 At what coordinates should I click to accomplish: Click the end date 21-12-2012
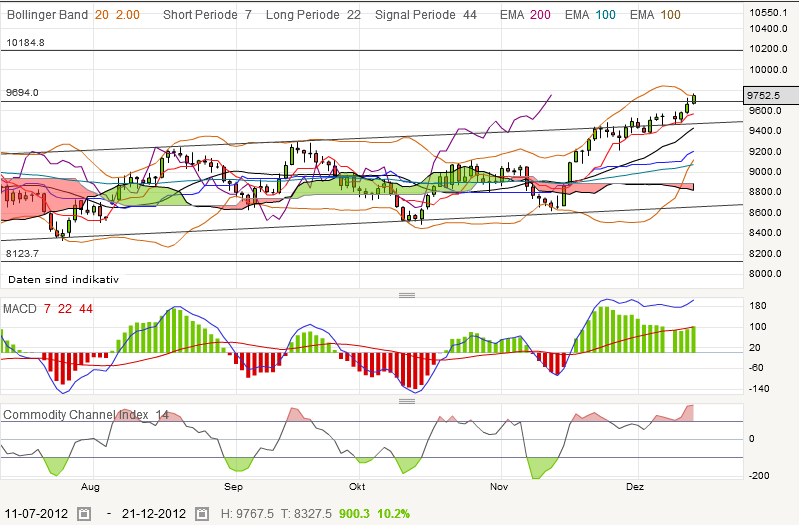click(x=154, y=513)
